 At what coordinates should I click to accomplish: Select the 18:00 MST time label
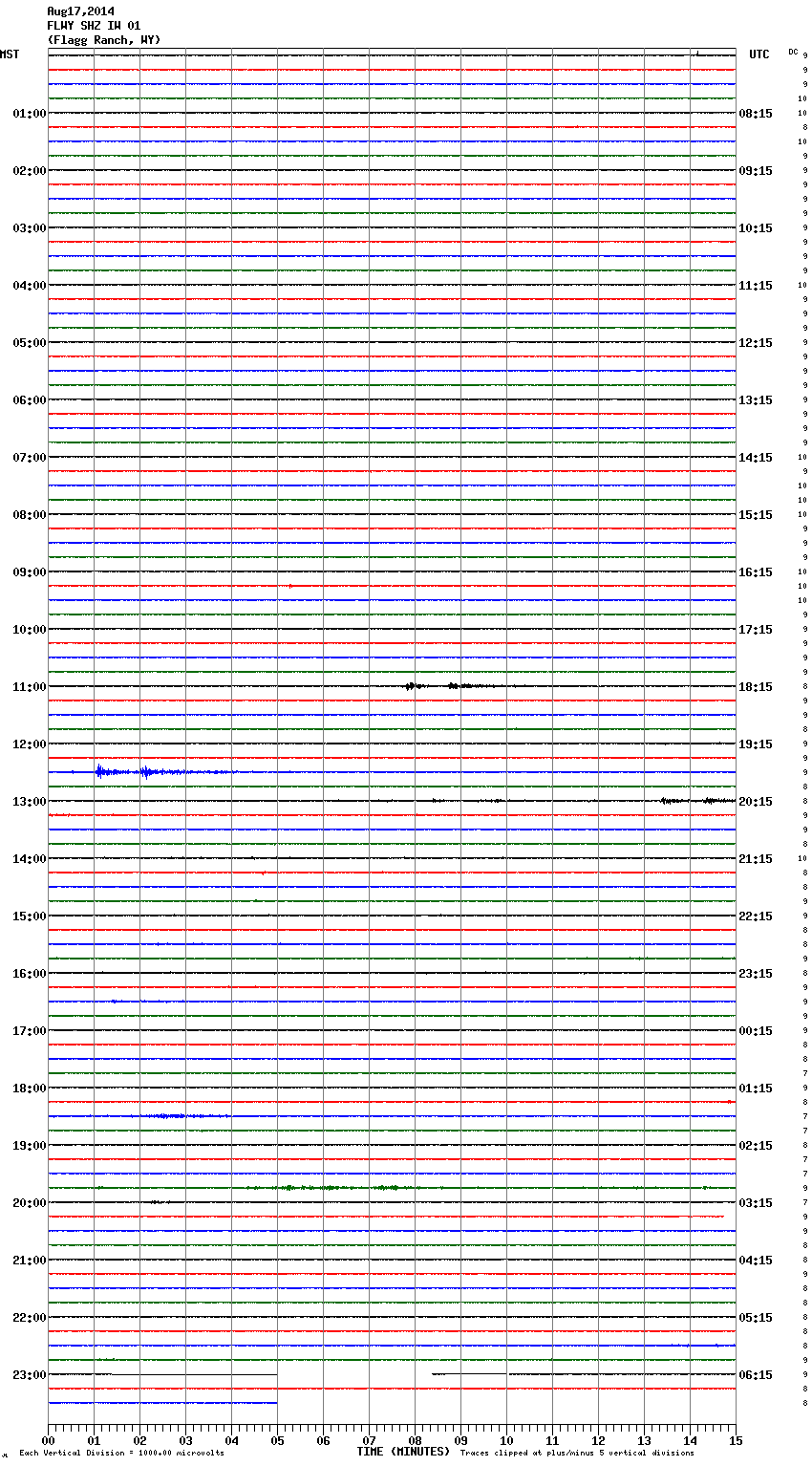pyautogui.click(x=30, y=1089)
